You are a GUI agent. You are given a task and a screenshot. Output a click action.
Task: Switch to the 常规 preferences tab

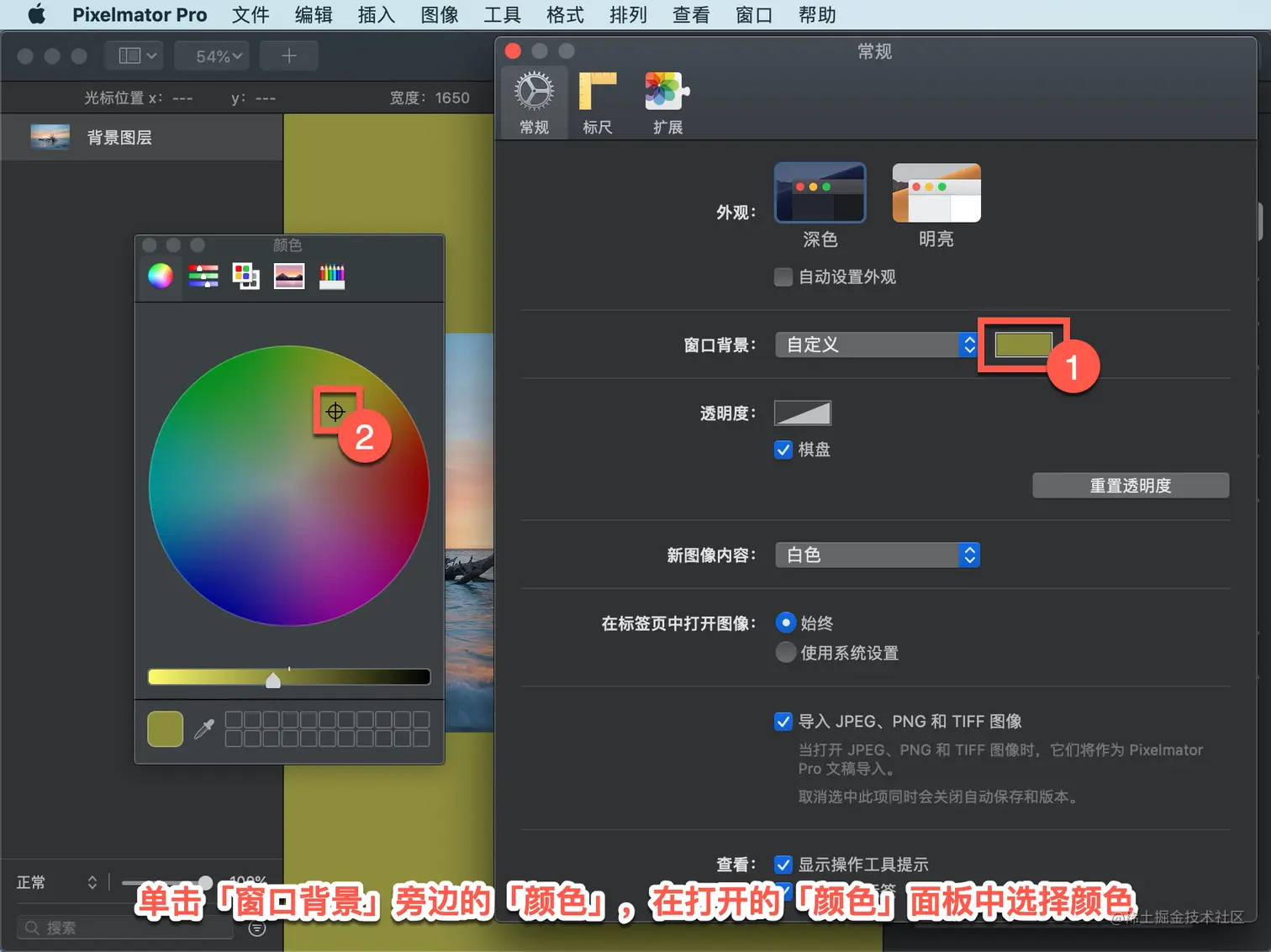click(535, 103)
